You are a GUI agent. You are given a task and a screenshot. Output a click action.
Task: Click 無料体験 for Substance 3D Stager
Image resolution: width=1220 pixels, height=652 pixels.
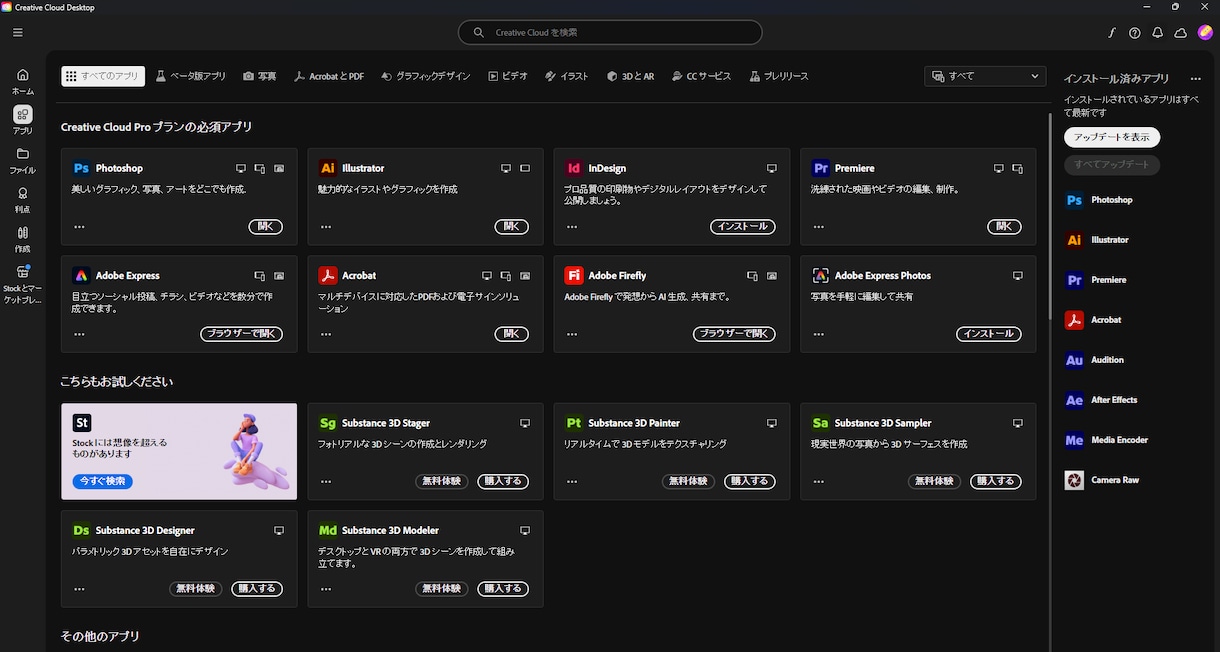[x=441, y=481]
